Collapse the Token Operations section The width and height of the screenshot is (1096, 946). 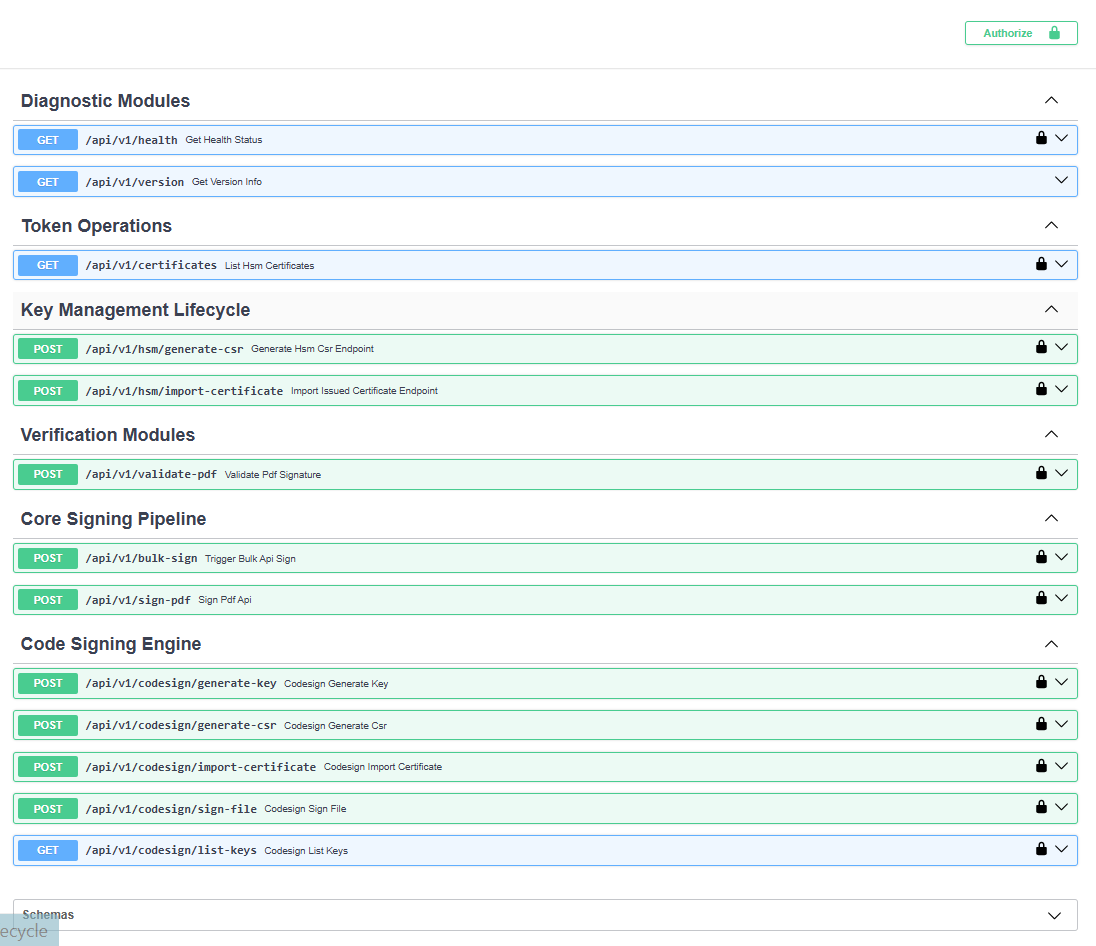tap(1051, 225)
